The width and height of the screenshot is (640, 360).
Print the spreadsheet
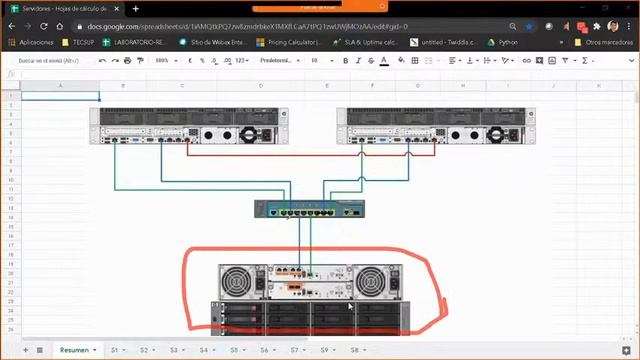click(128, 60)
